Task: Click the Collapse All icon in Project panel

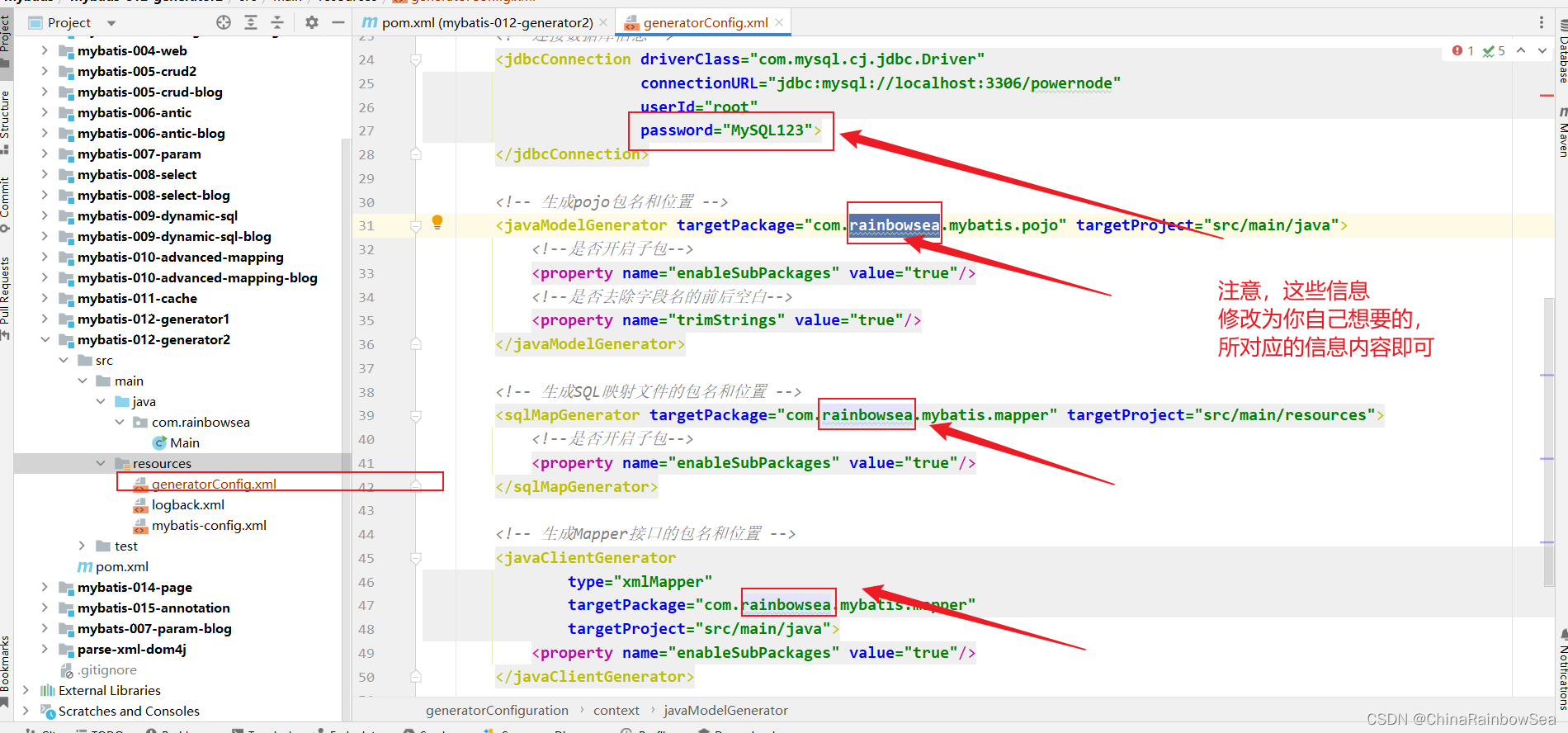Action: click(277, 22)
